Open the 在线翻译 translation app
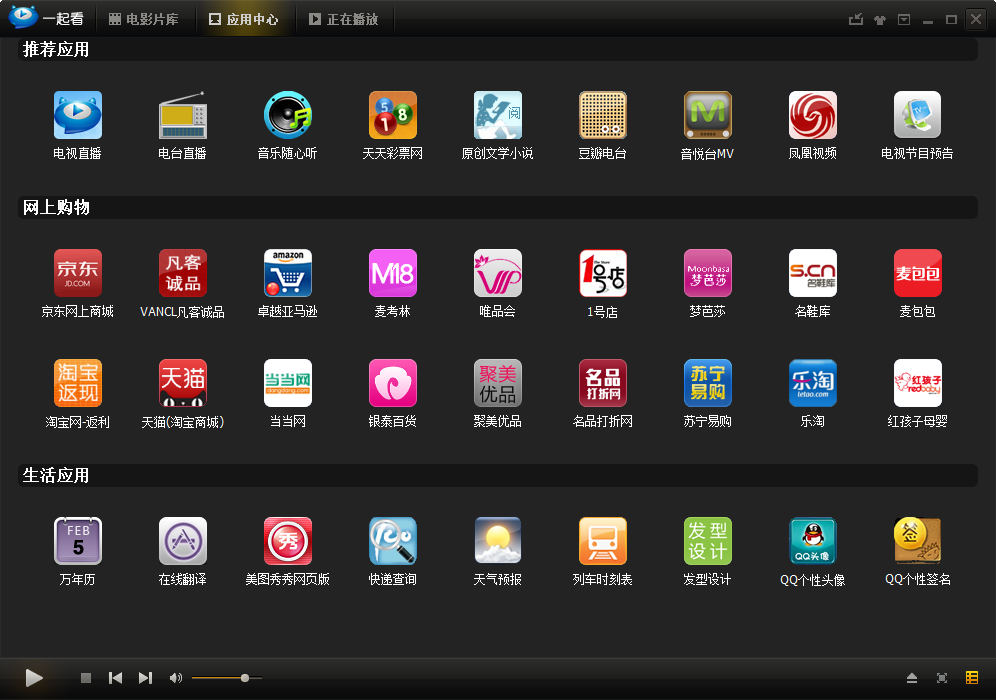Viewport: 996px width, 700px height. click(x=182, y=541)
